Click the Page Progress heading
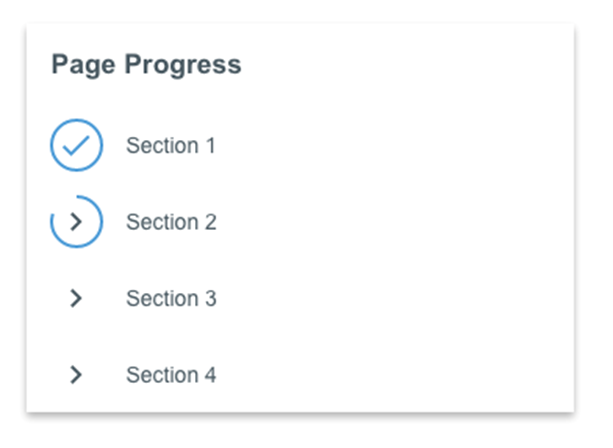 coord(147,65)
